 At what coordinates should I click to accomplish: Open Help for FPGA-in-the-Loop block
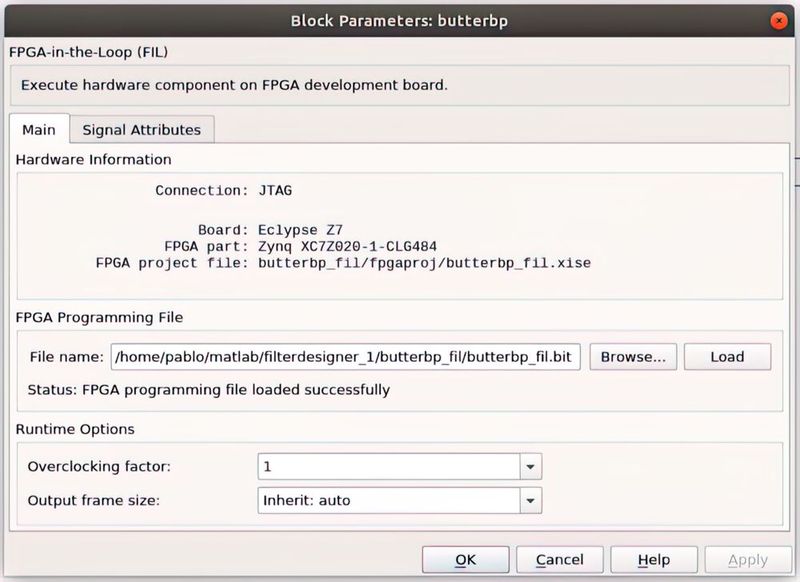[654, 560]
